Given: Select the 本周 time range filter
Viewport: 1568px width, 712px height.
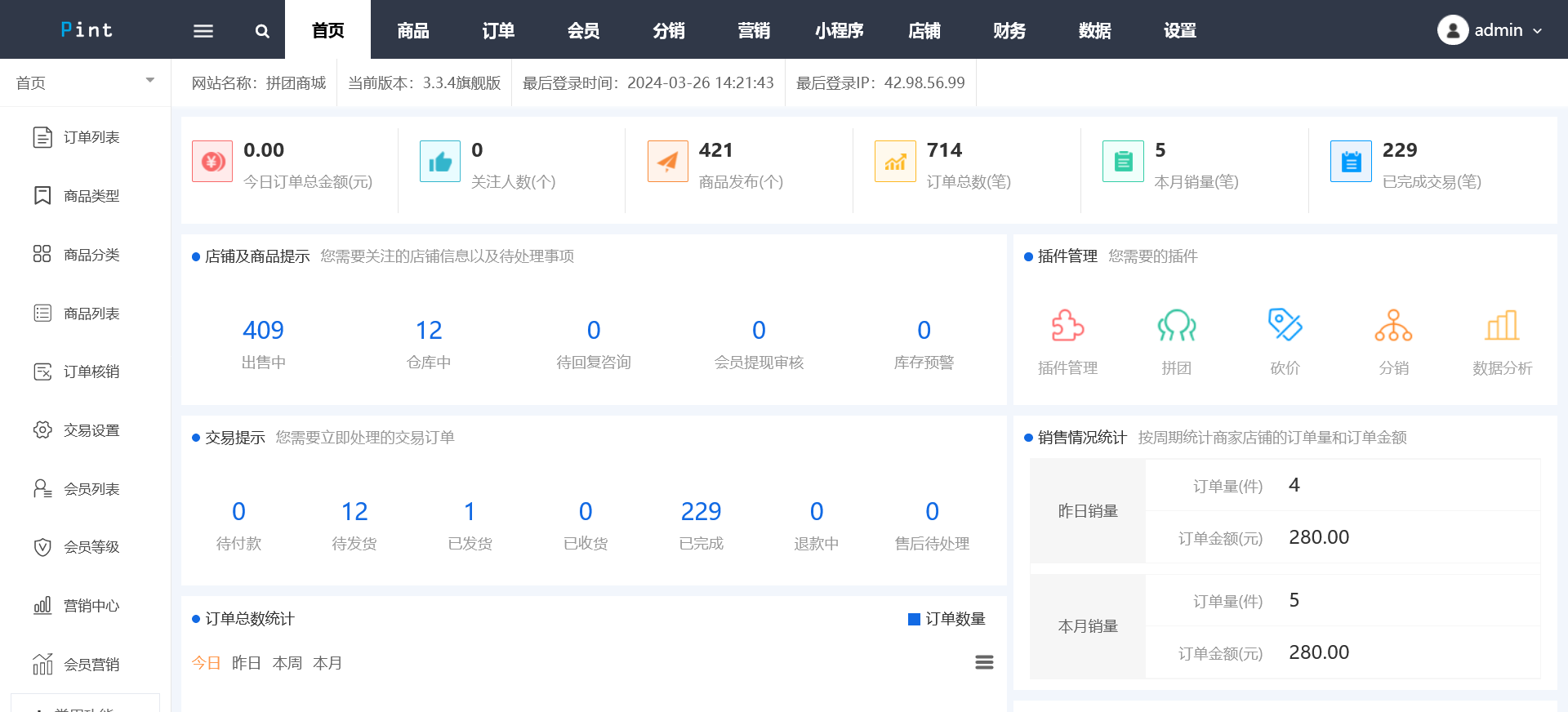Looking at the screenshot, I should (x=287, y=663).
